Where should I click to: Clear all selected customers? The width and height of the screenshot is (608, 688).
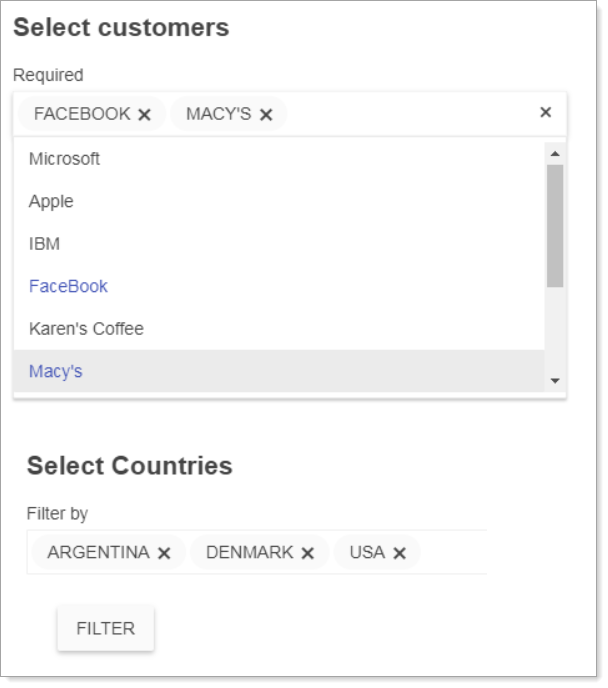[x=545, y=112]
